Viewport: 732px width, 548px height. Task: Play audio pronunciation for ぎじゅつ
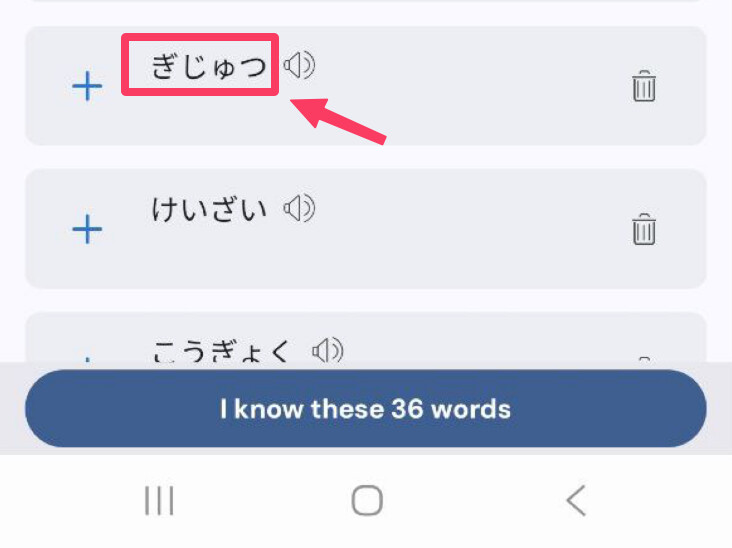click(299, 66)
